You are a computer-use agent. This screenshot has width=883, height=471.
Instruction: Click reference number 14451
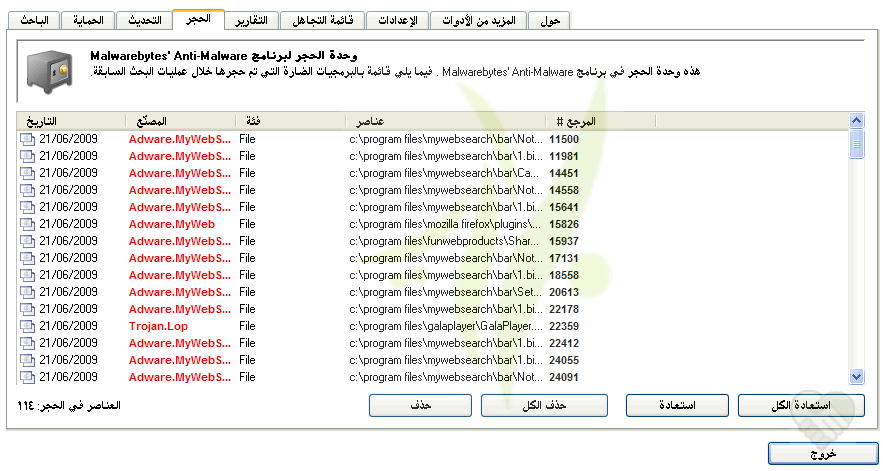[x=564, y=173]
